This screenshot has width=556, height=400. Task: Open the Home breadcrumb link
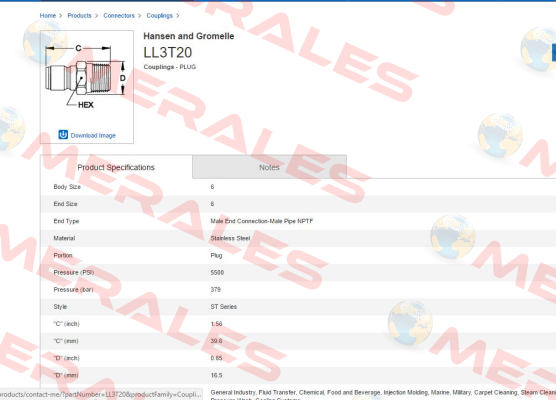point(48,16)
